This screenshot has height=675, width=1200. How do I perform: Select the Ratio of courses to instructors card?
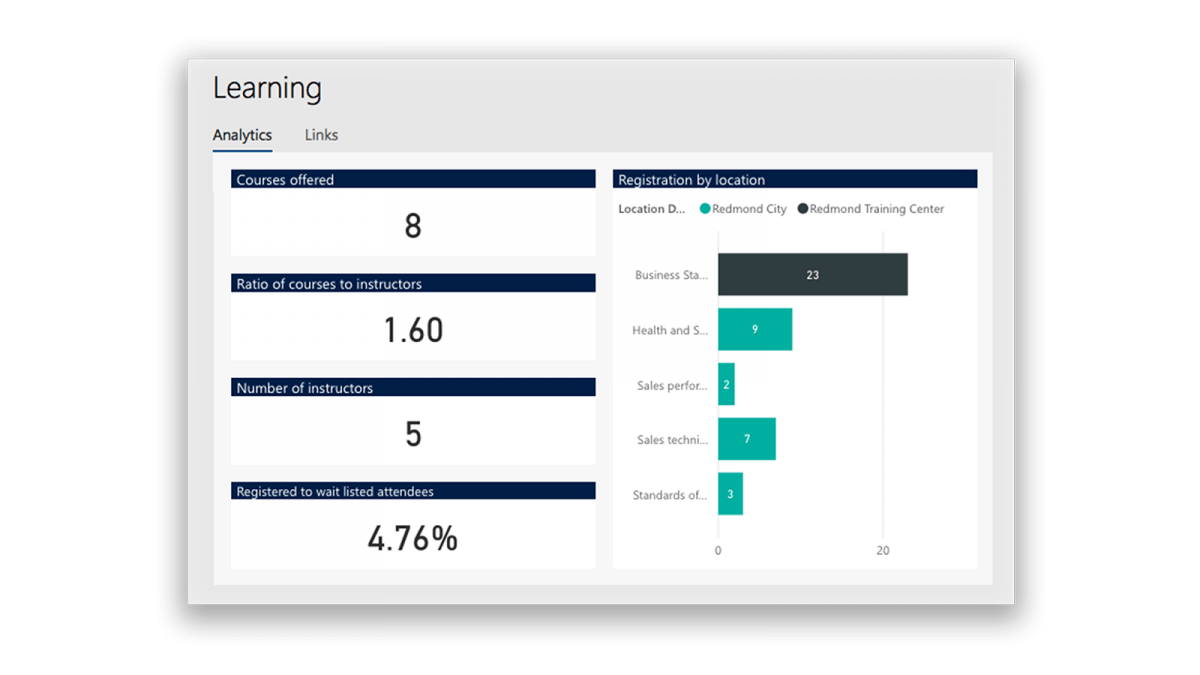coord(412,318)
